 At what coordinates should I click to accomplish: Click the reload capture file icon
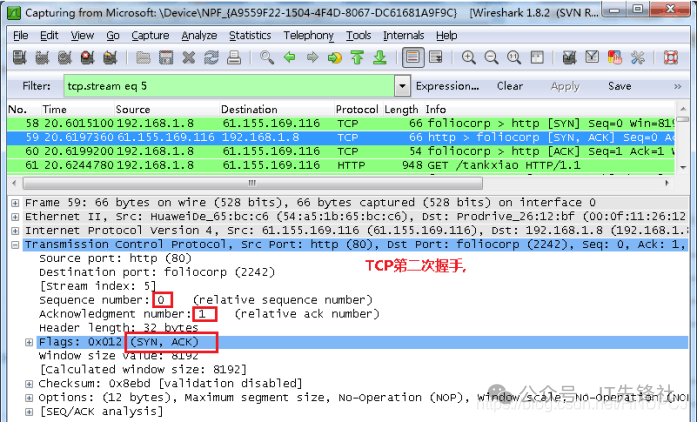(213, 58)
